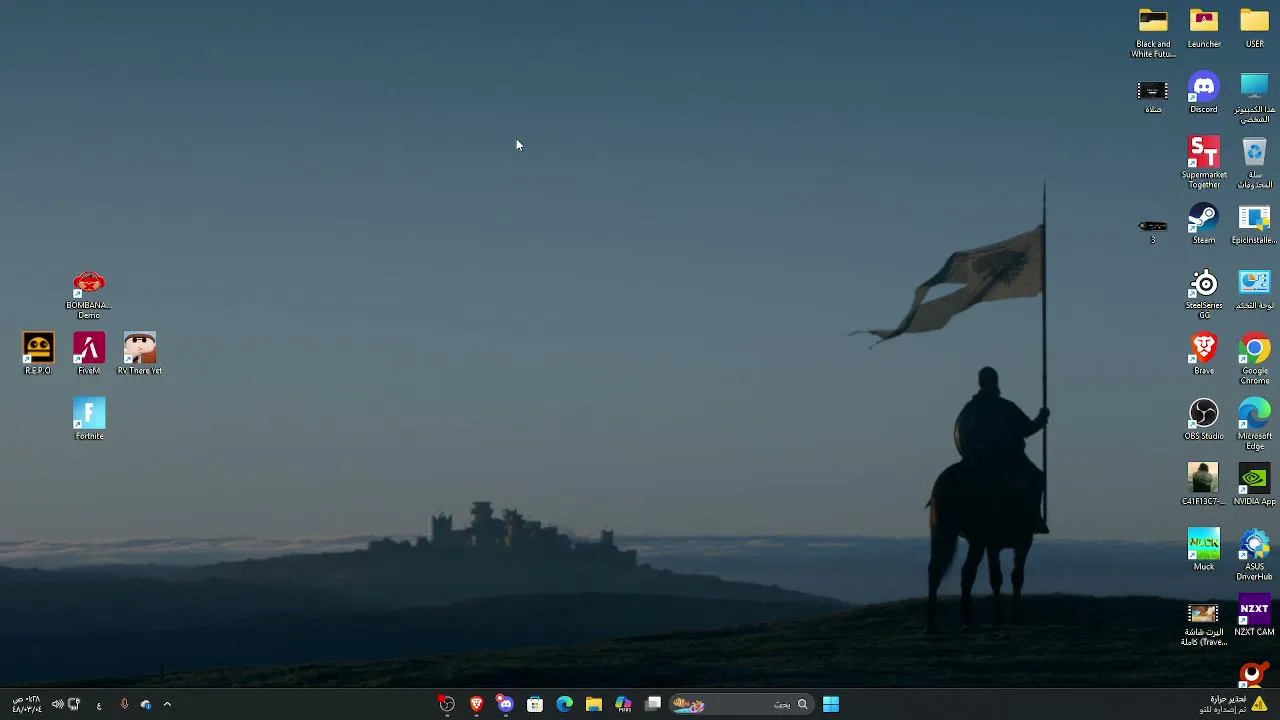Select the Black and White Futu... folder
The image size is (1280, 720).
point(1153,32)
